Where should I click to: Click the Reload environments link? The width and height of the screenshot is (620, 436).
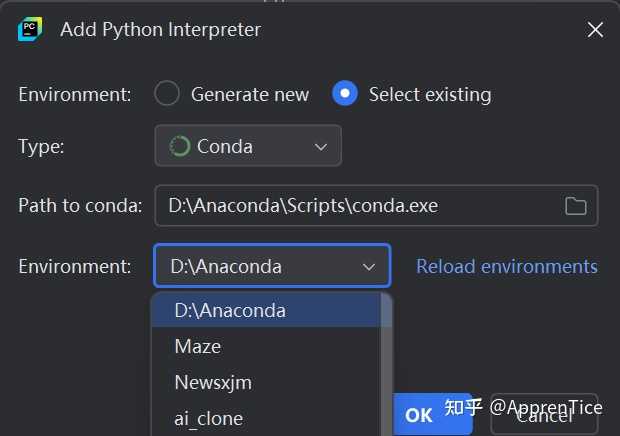507,267
